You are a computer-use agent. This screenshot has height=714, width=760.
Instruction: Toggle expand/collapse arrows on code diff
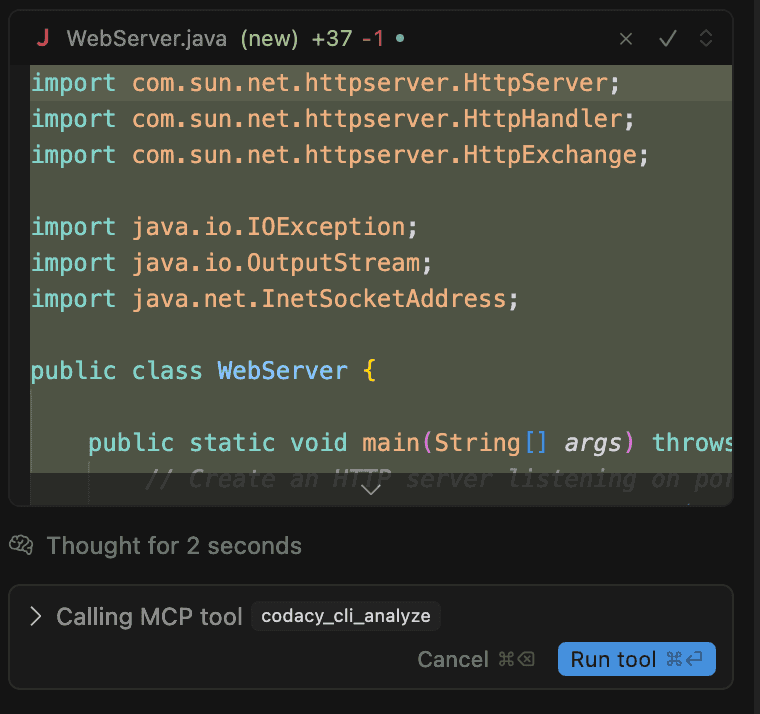point(706,38)
